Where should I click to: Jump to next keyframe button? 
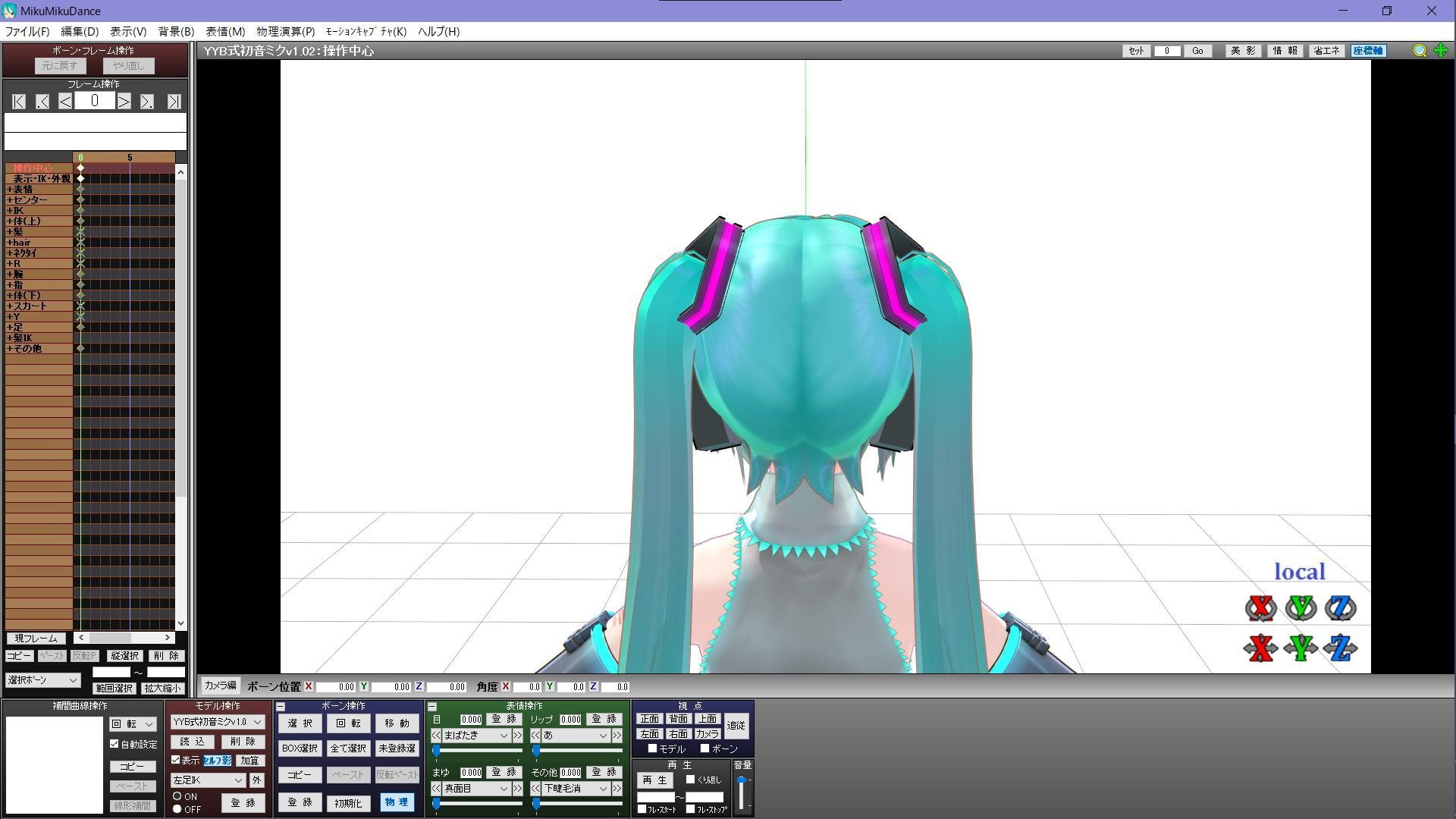point(147,102)
